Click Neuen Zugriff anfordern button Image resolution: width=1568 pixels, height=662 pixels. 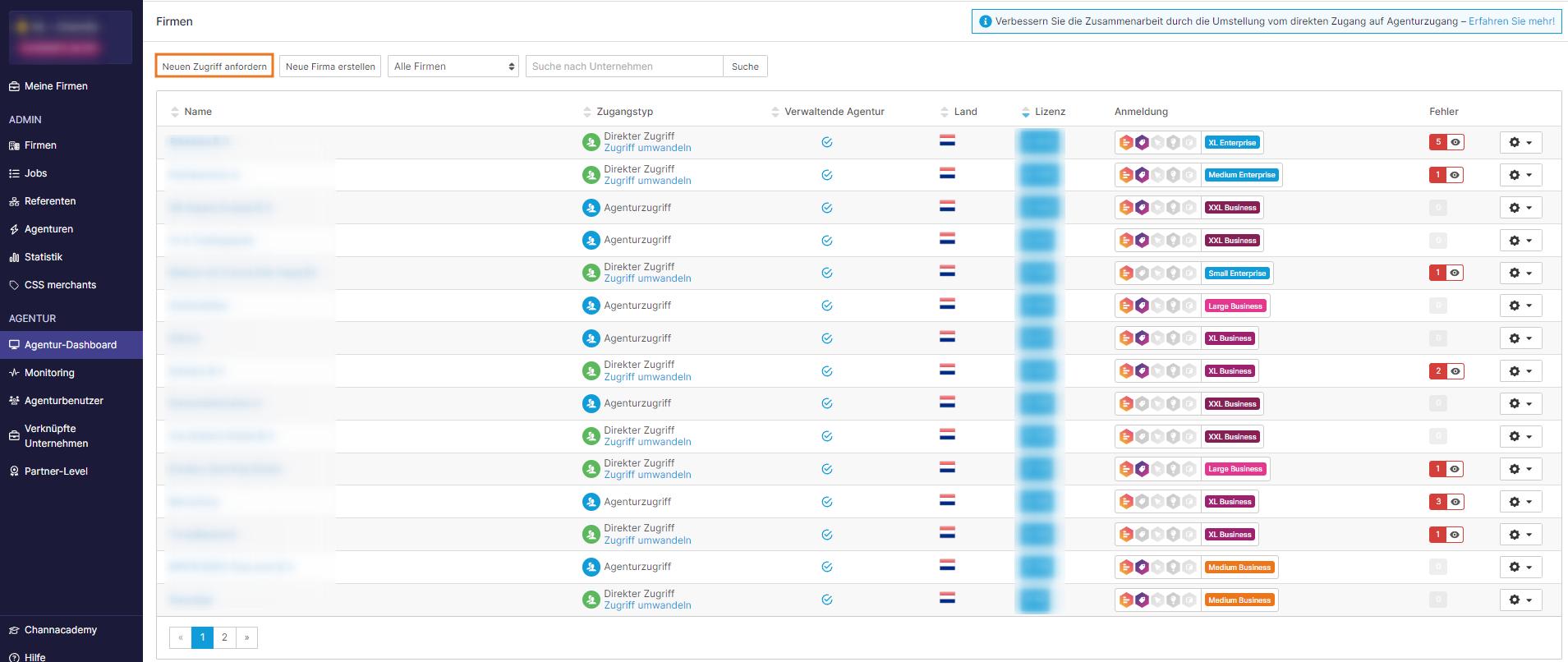point(214,67)
